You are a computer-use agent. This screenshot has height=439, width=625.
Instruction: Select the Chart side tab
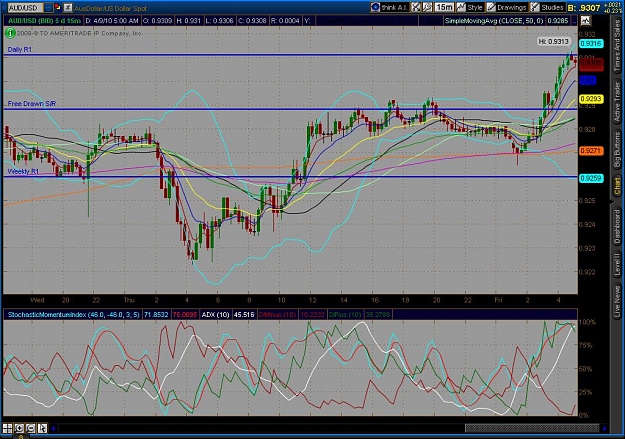coord(617,187)
